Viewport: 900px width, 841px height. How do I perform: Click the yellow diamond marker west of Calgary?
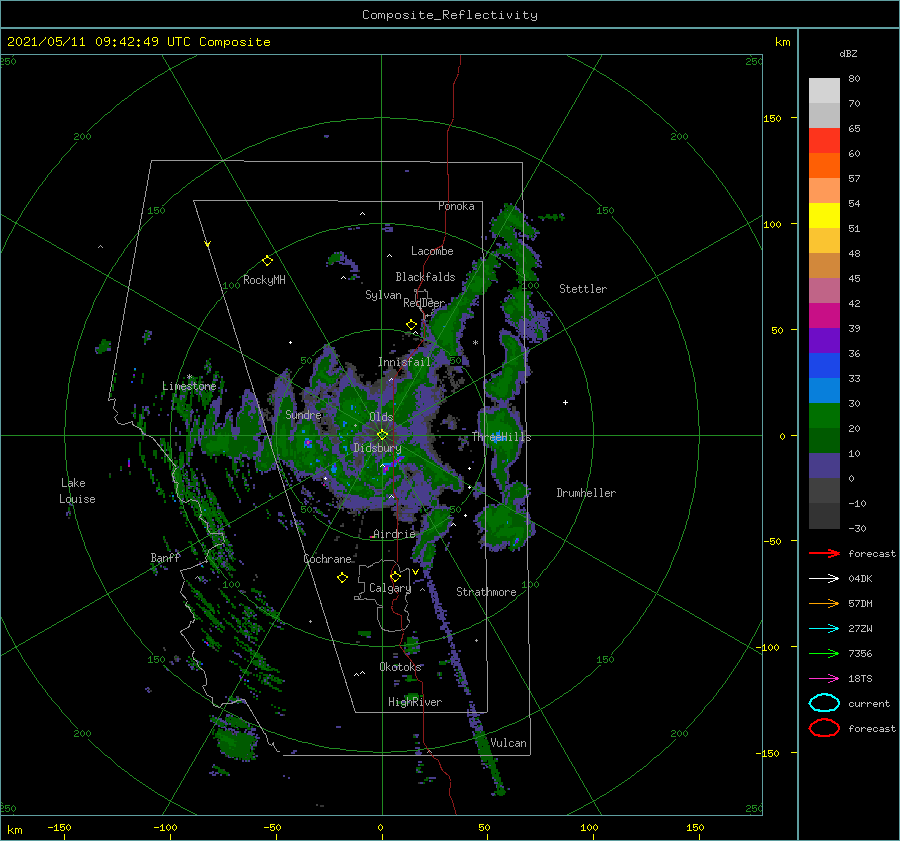[x=342, y=578]
